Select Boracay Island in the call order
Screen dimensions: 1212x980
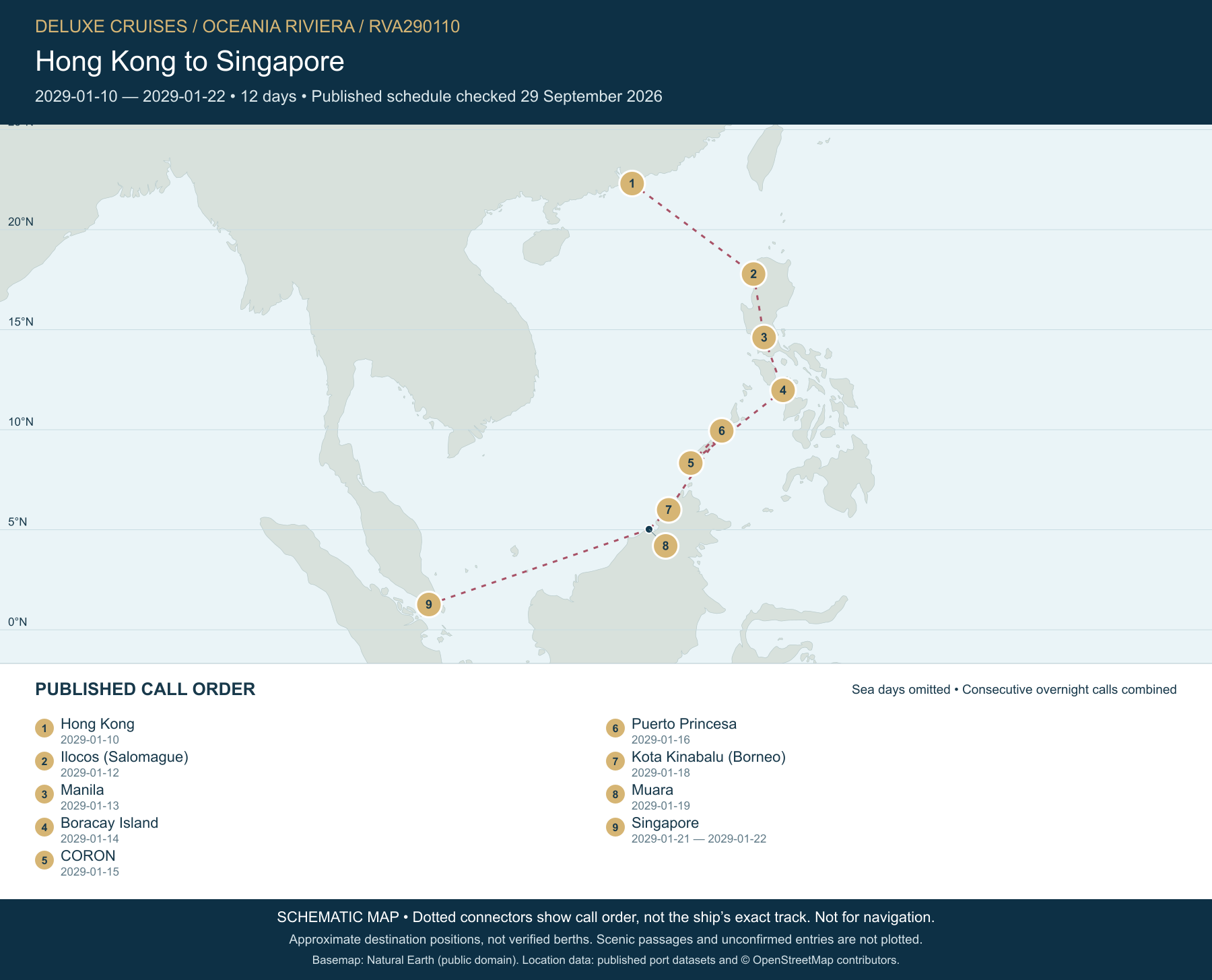pos(109,823)
